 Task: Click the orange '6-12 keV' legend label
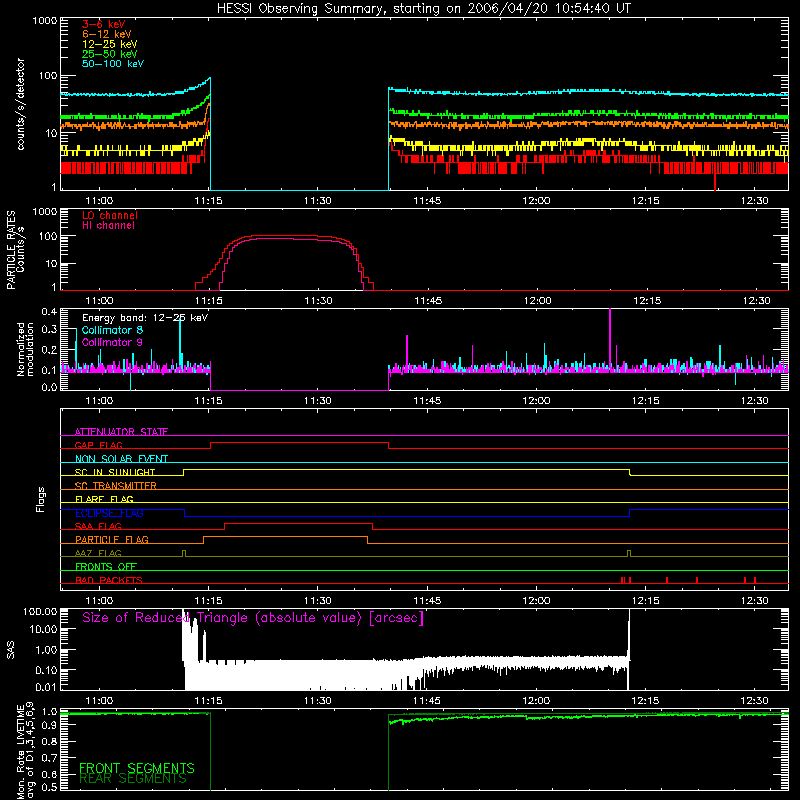[107, 34]
